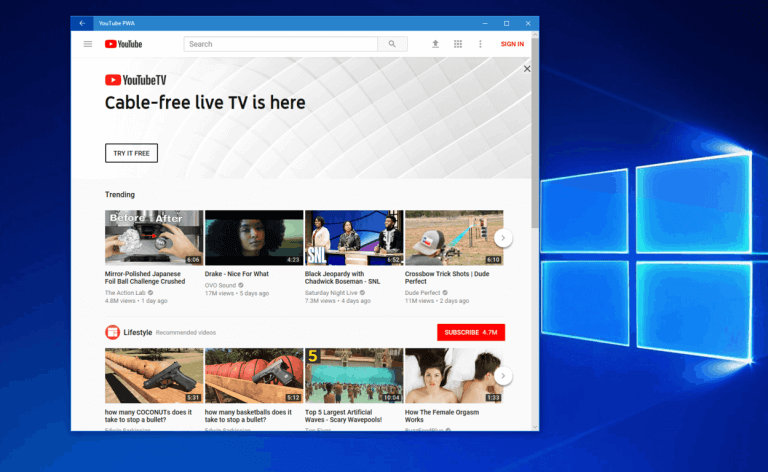The image size is (768, 472).
Task: Open the basketballs bullet video thumbnail
Action: [254, 376]
